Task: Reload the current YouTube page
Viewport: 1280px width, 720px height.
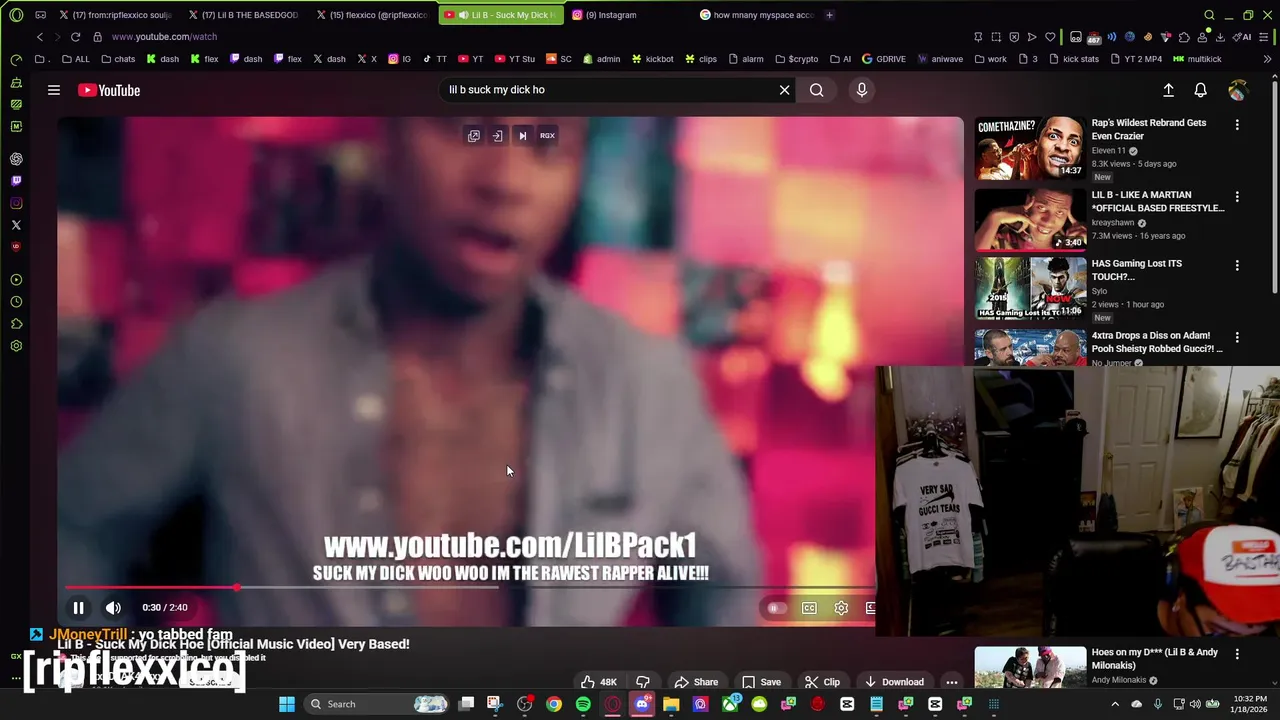Action: point(75,37)
